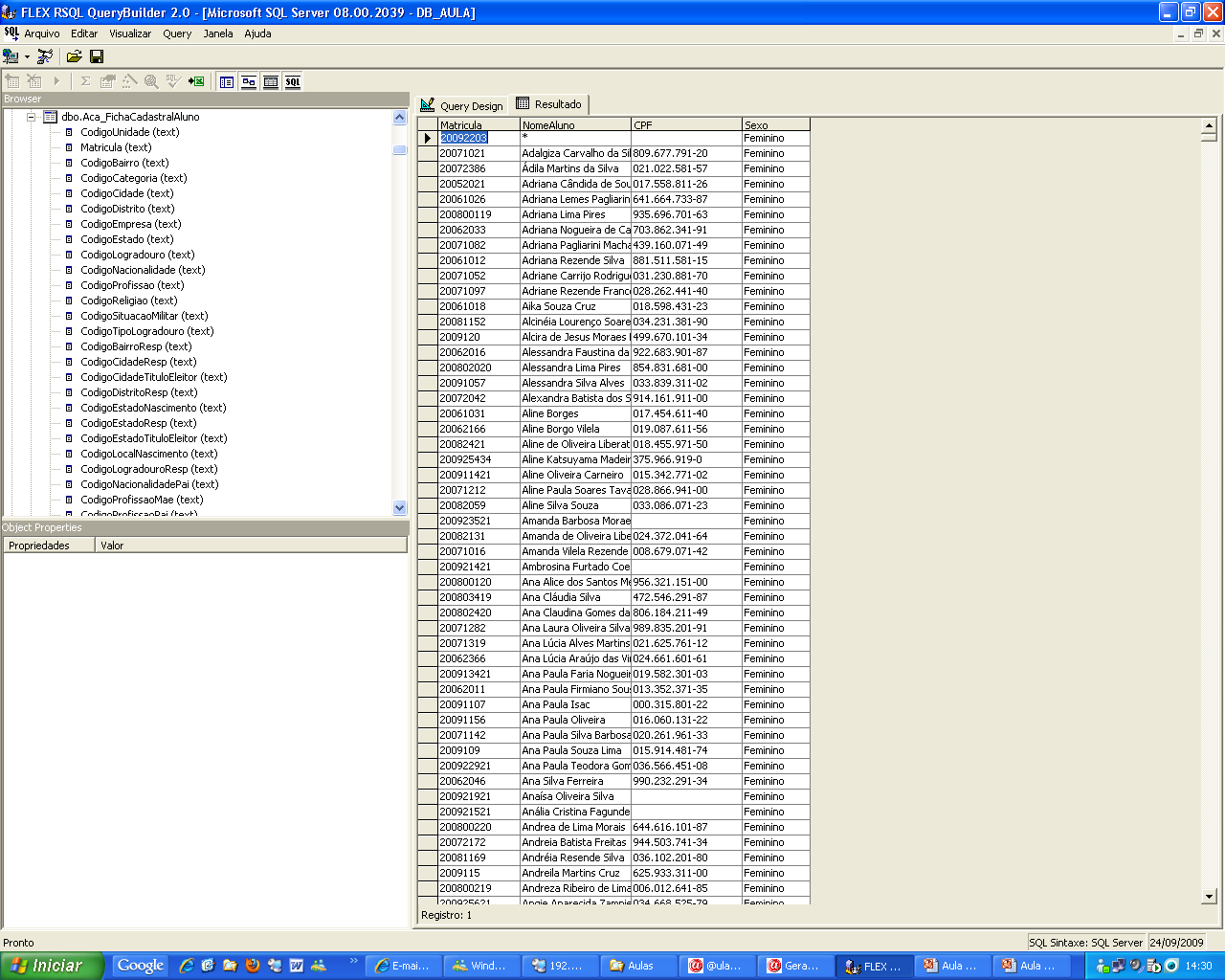Toggle the diagram pane view button

point(249,82)
